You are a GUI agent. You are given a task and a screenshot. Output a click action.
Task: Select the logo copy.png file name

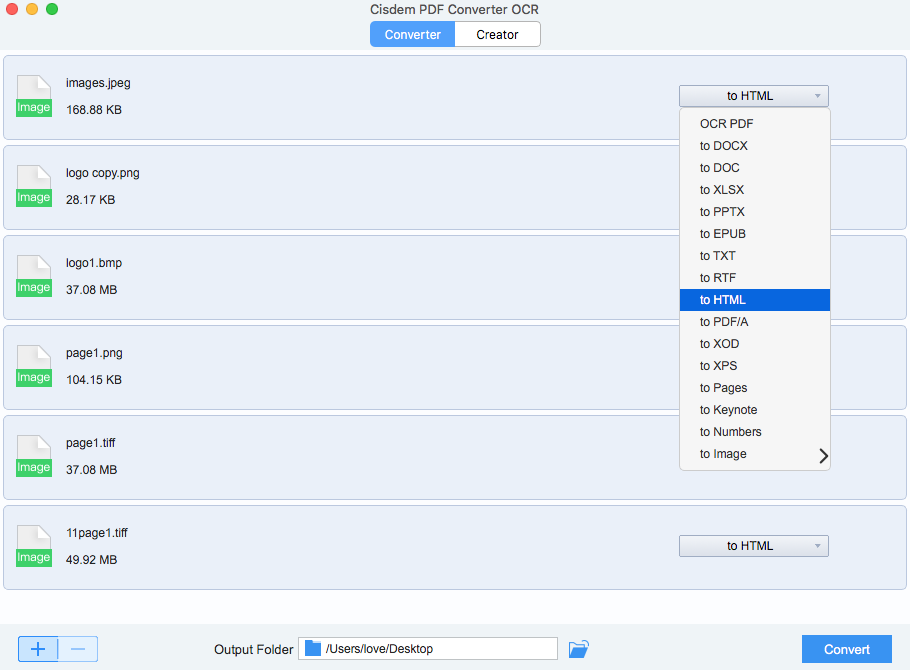(x=103, y=173)
